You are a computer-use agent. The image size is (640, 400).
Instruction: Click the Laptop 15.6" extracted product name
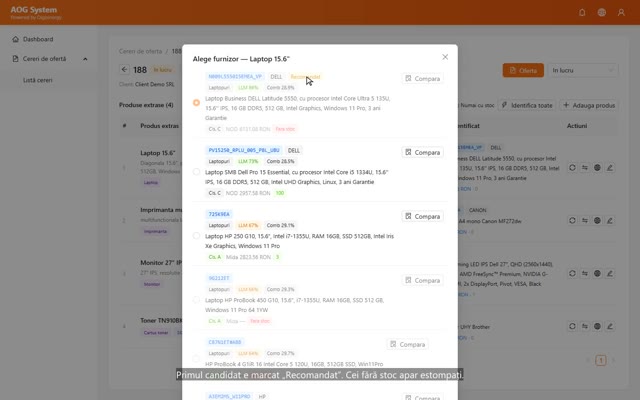pos(158,153)
